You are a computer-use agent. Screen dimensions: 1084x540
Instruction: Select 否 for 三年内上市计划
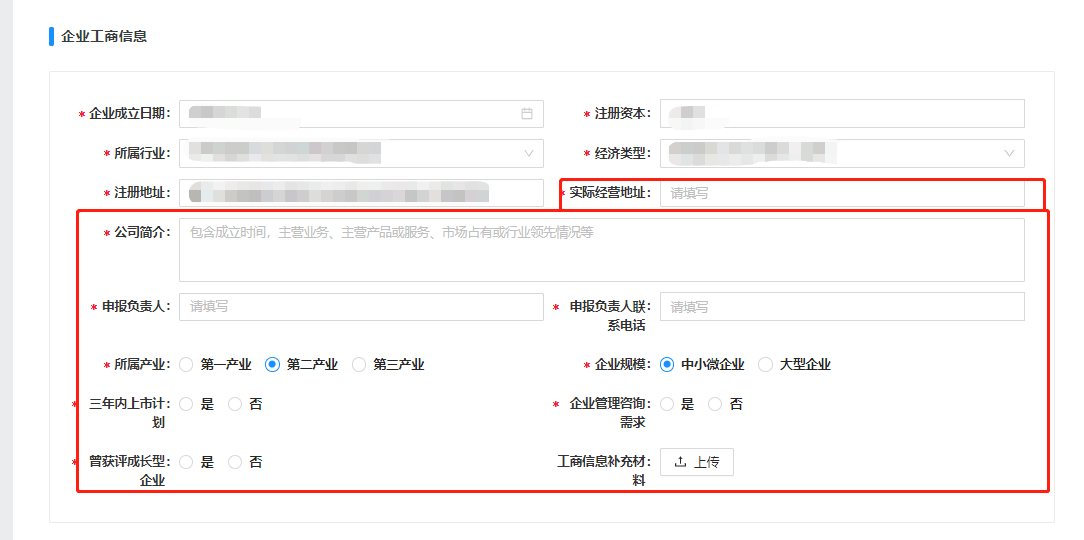(235, 404)
